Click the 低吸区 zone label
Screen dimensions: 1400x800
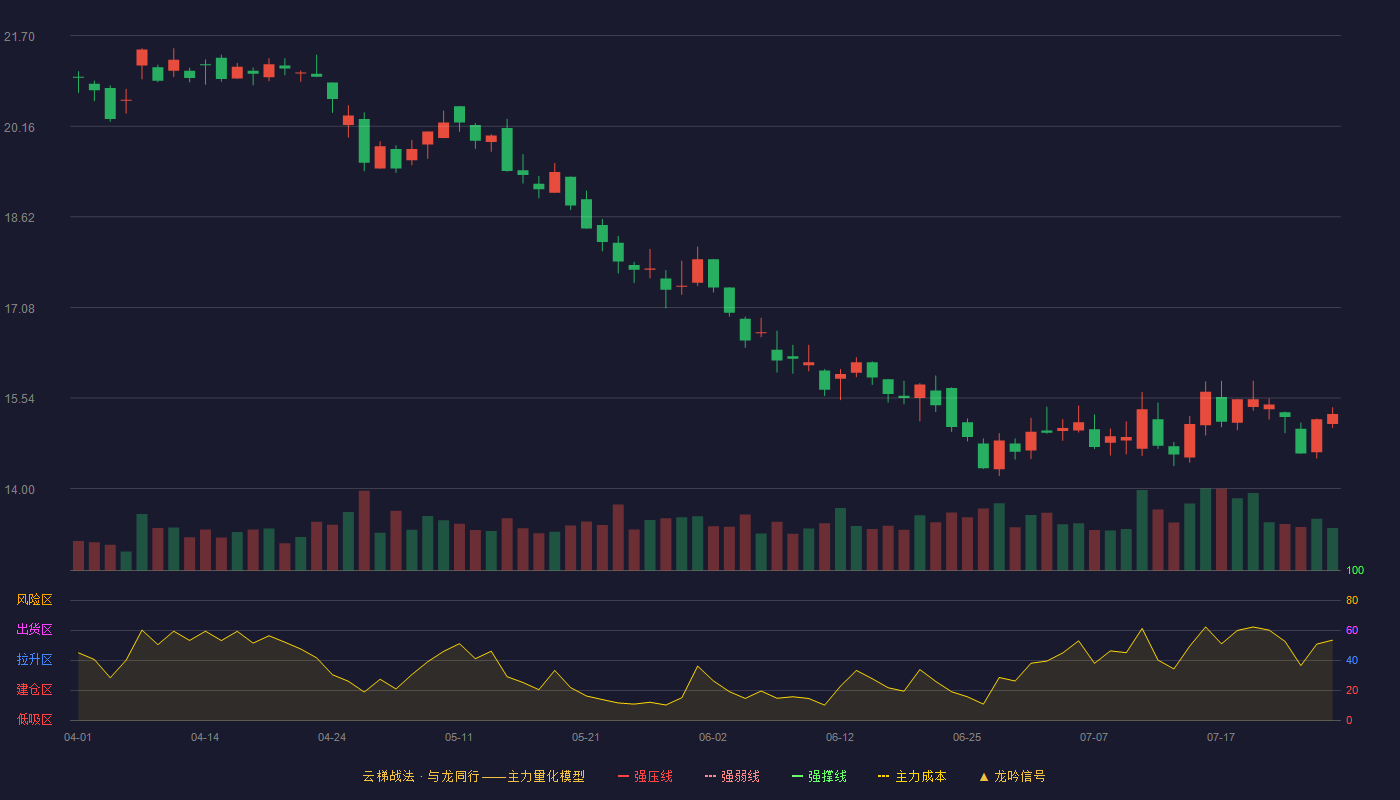point(34,720)
